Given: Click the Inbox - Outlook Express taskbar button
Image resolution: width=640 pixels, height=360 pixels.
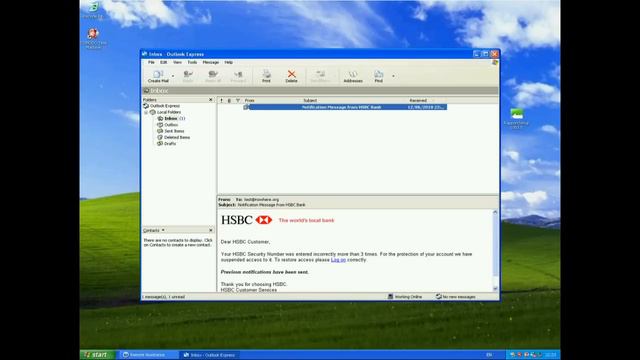Looking at the screenshot, I should click(209, 355).
